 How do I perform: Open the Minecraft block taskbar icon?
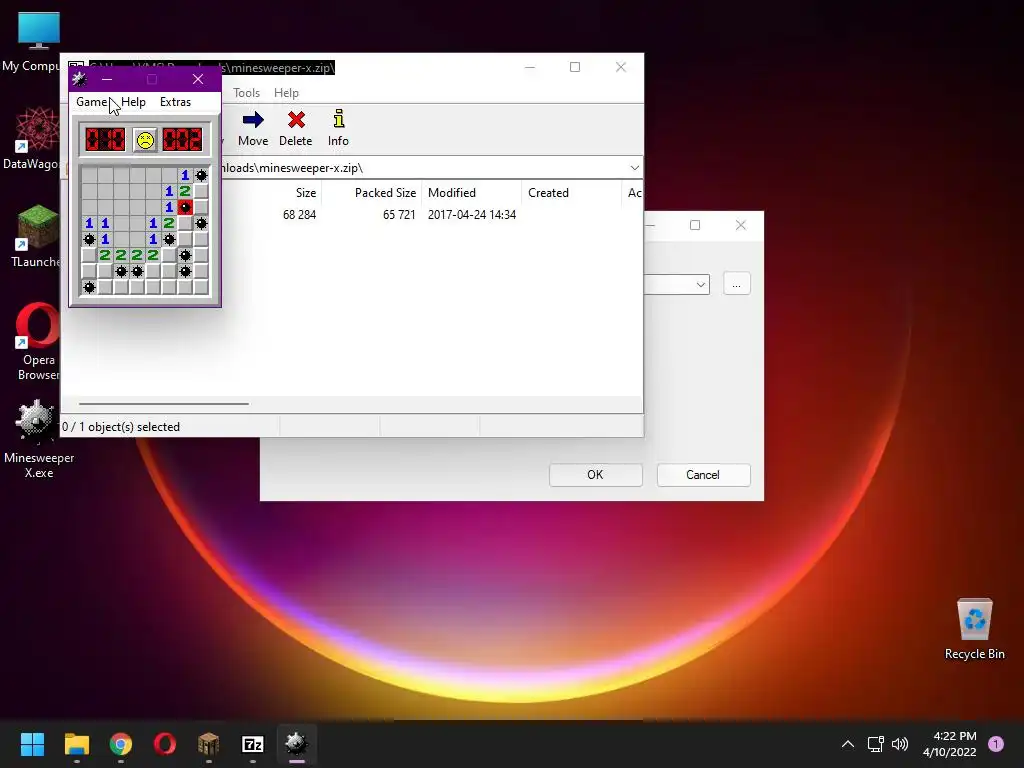pos(208,744)
